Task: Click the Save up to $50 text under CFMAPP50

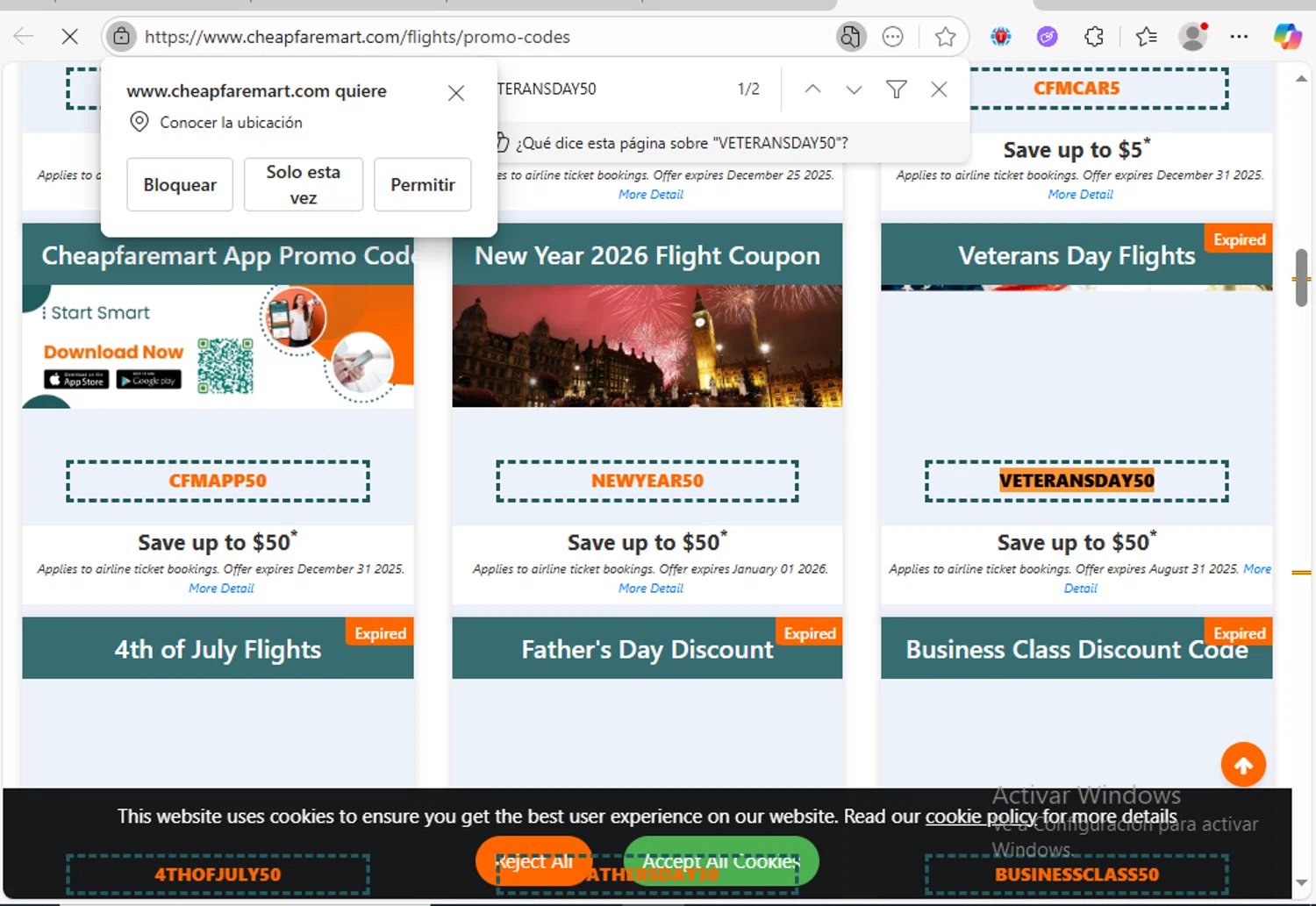Action: [x=218, y=542]
